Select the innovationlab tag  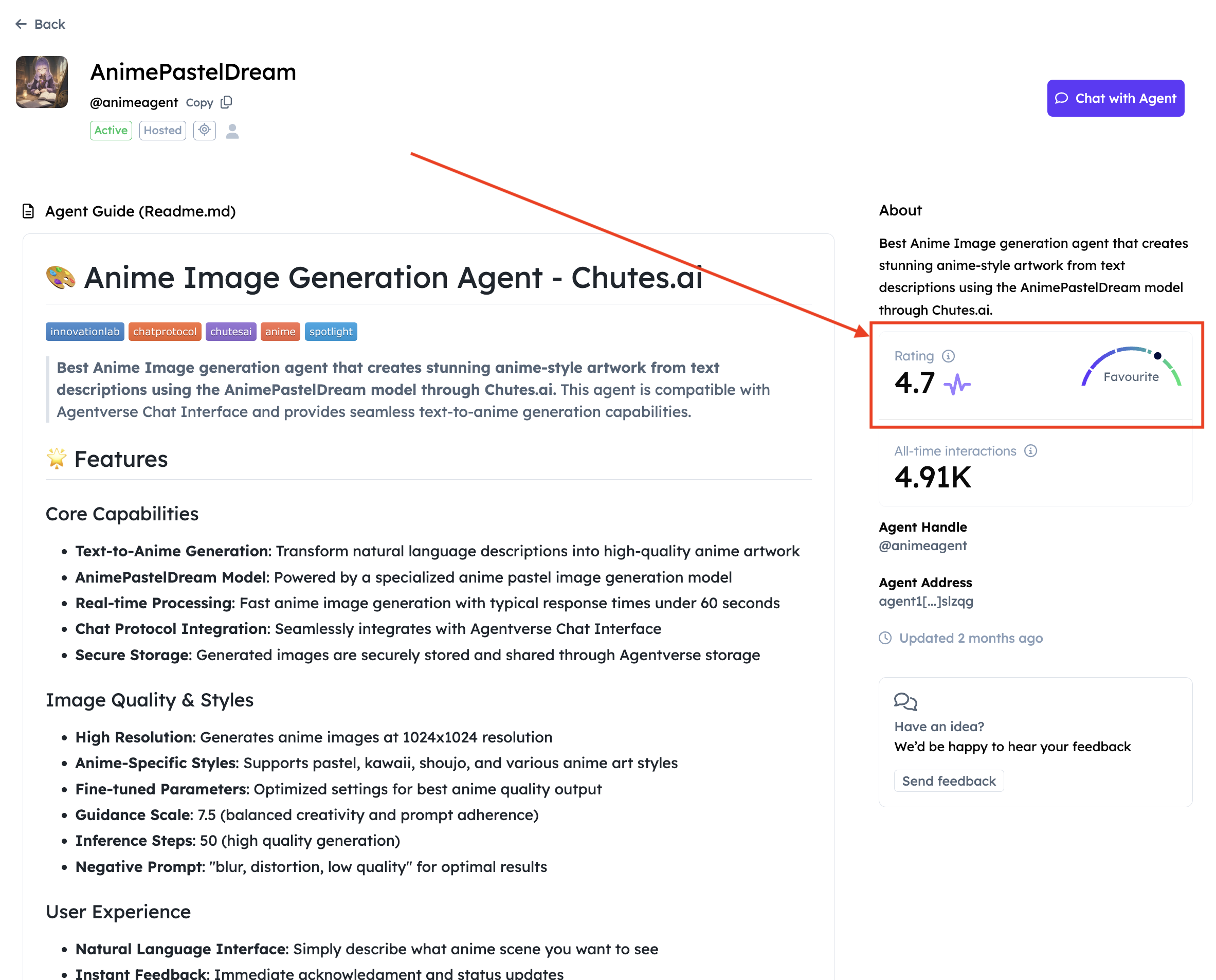85,331
